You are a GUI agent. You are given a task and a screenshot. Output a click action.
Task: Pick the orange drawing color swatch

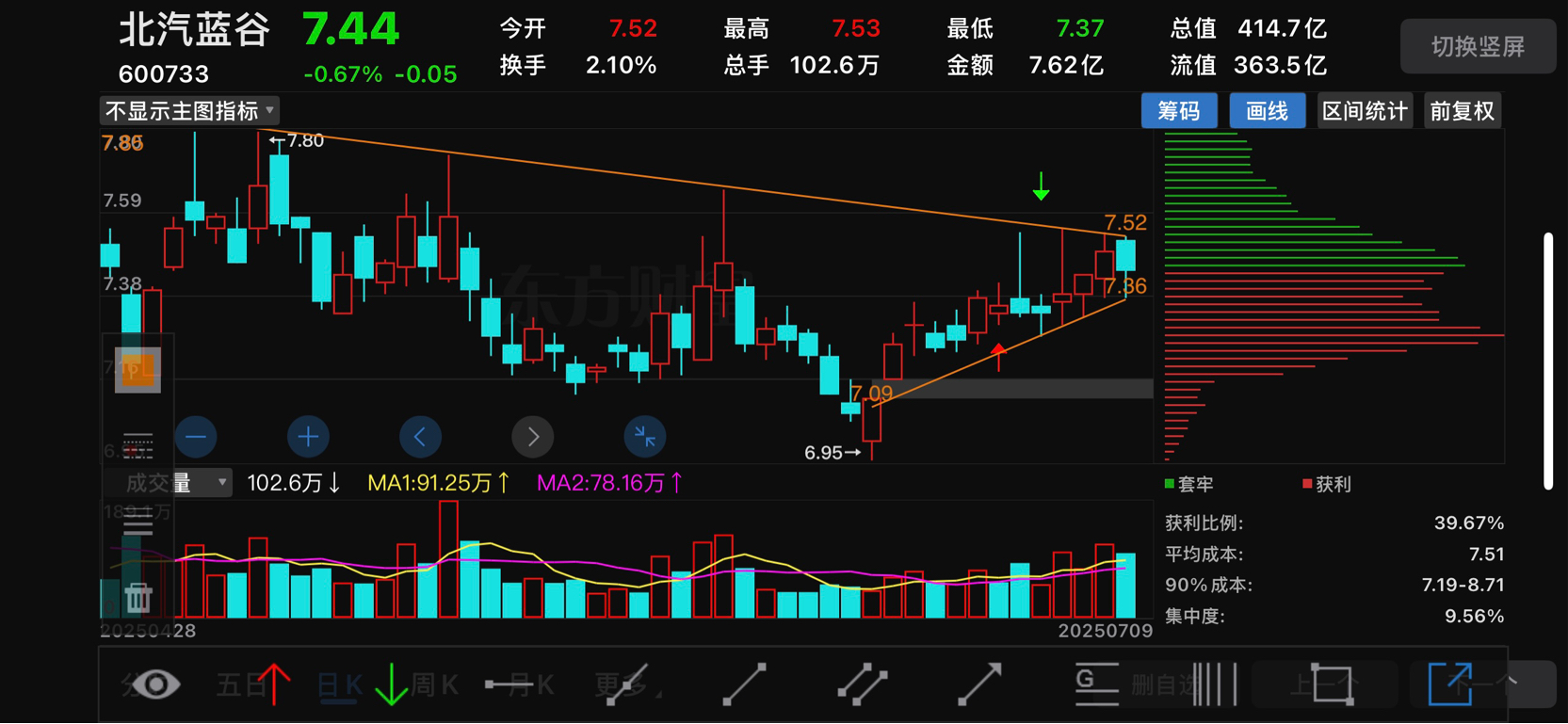point(137,369)
